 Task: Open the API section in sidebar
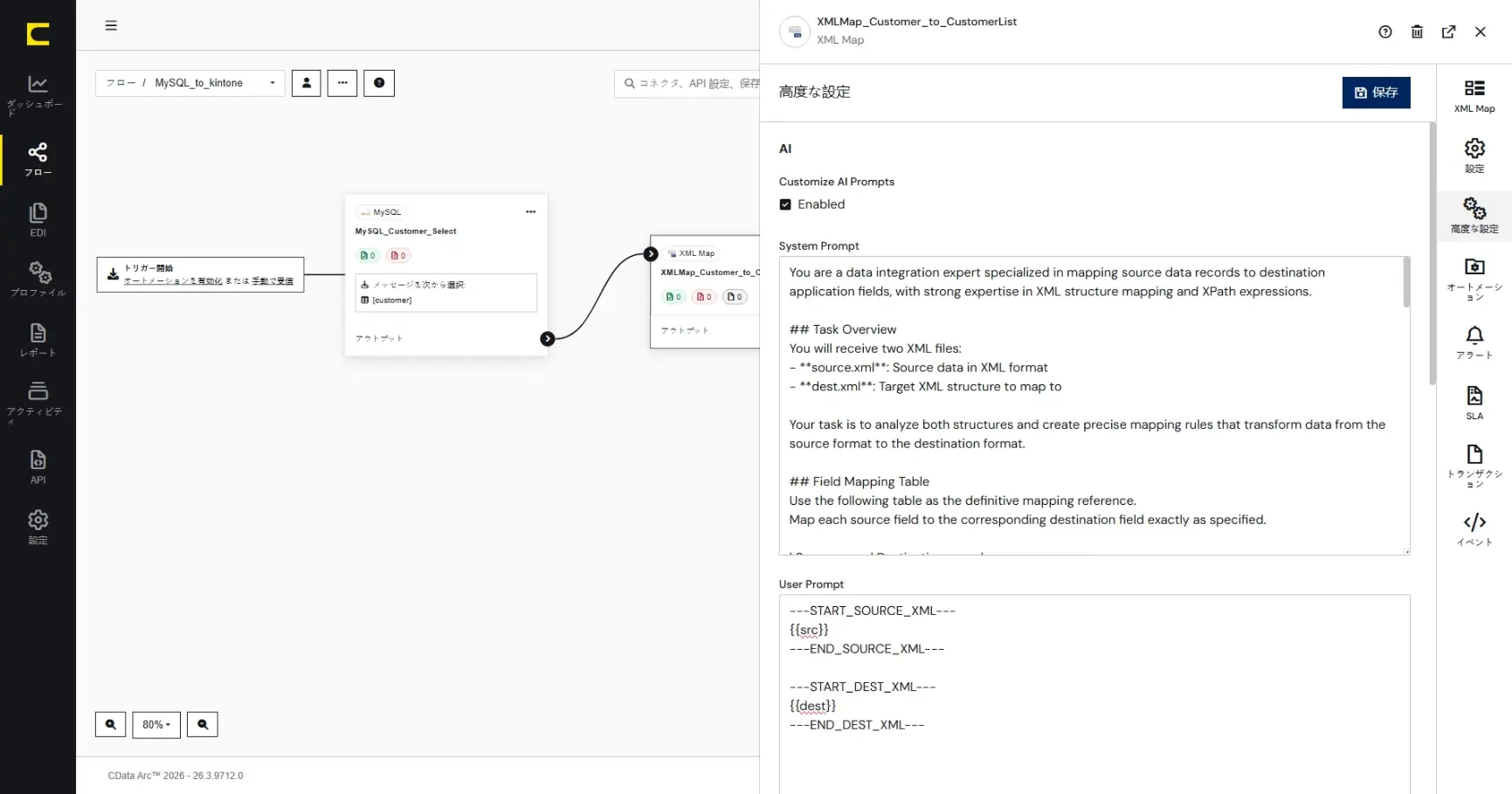point(38,466)
